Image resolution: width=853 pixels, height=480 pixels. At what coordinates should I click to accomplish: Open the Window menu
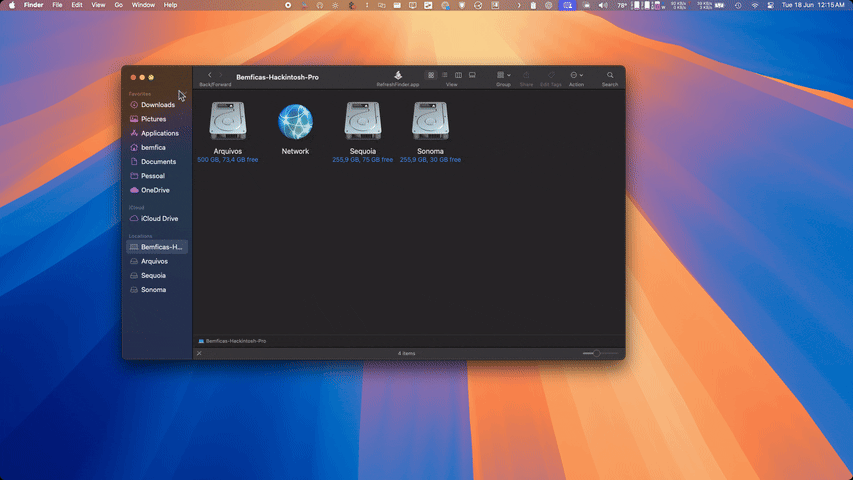(x=143, y=5)
